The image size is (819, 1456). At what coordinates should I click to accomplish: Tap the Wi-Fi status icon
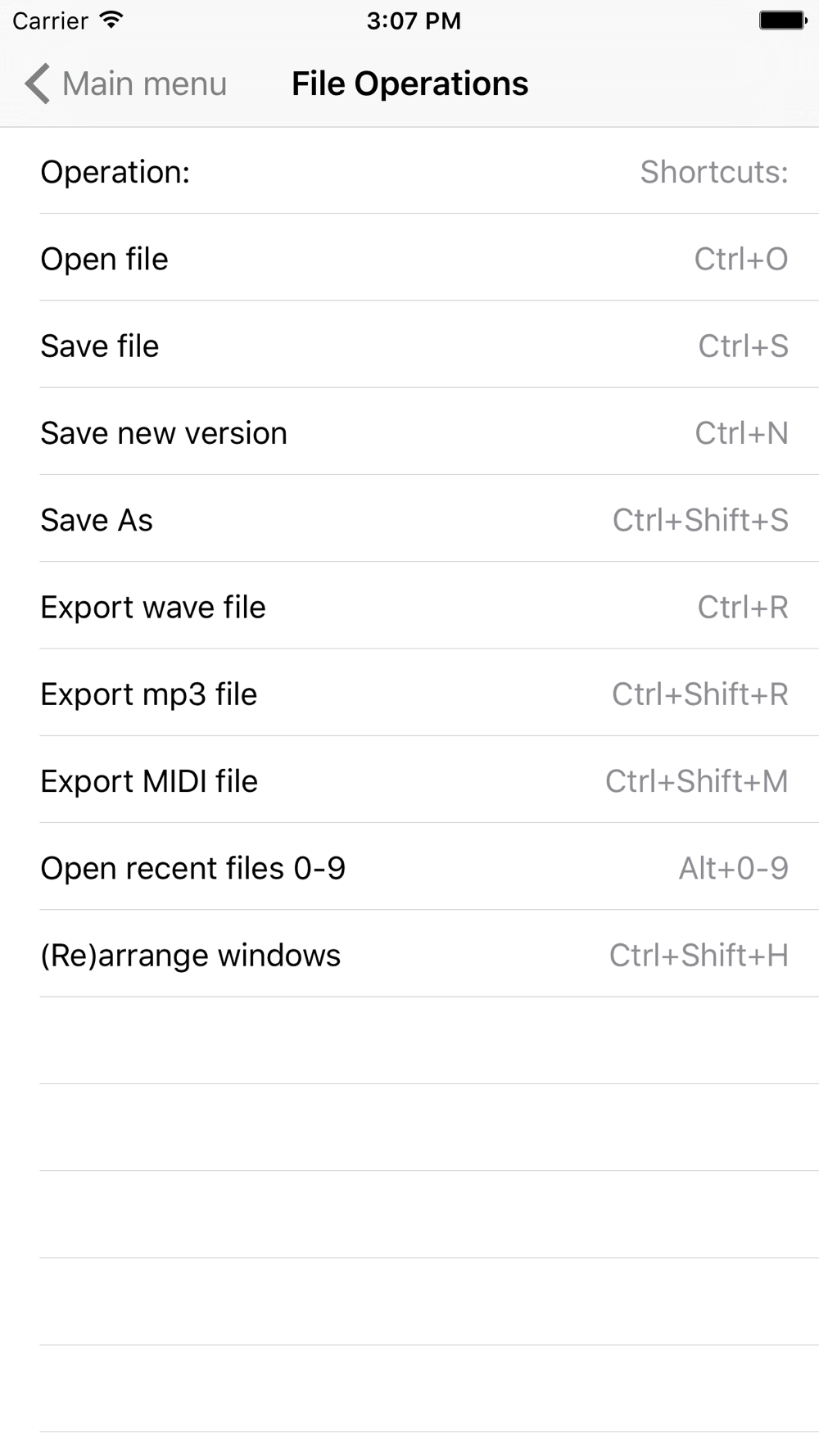tap(111, 20)
